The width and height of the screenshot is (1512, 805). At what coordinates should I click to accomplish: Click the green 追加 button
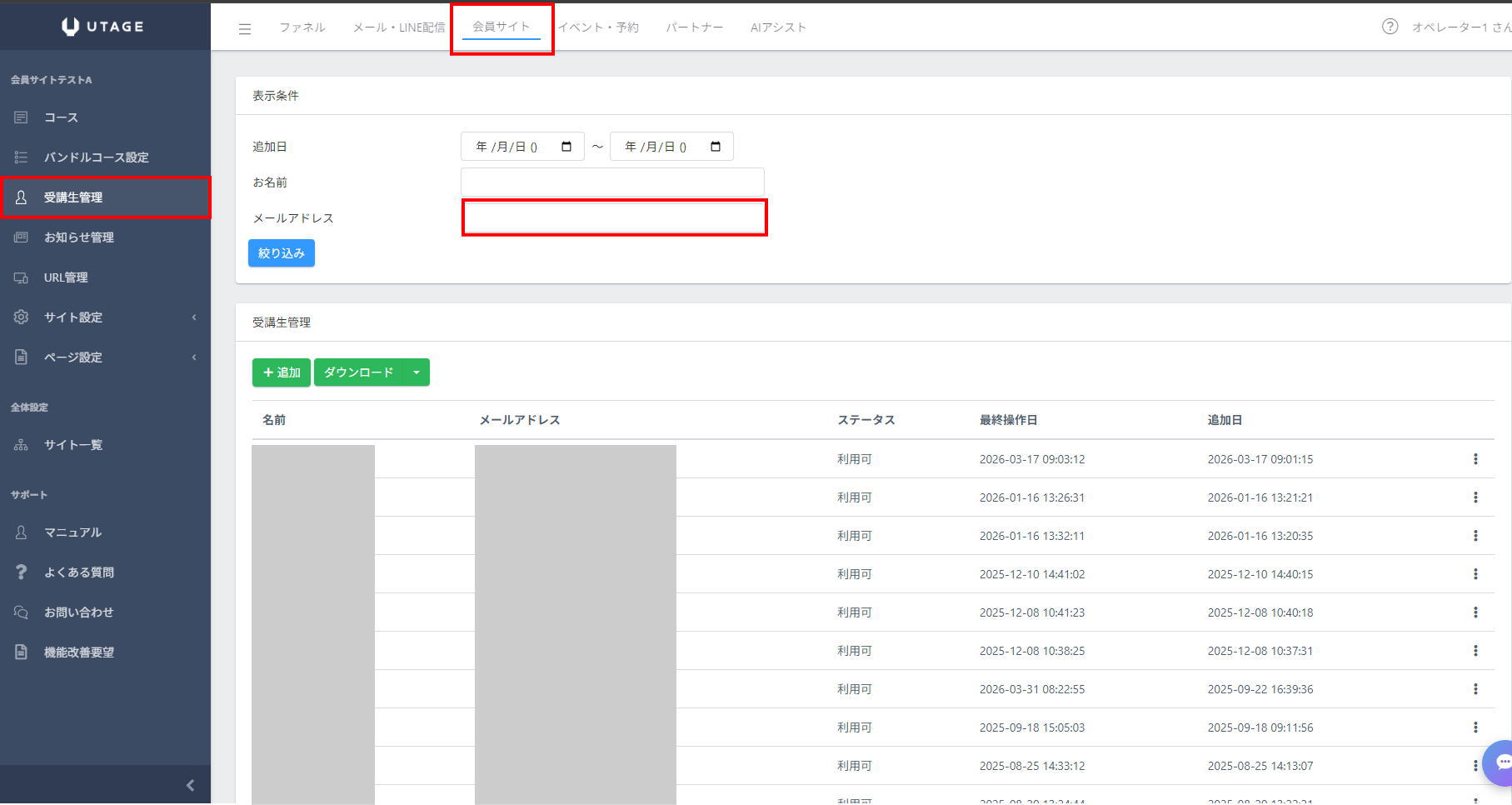(282, 372)
